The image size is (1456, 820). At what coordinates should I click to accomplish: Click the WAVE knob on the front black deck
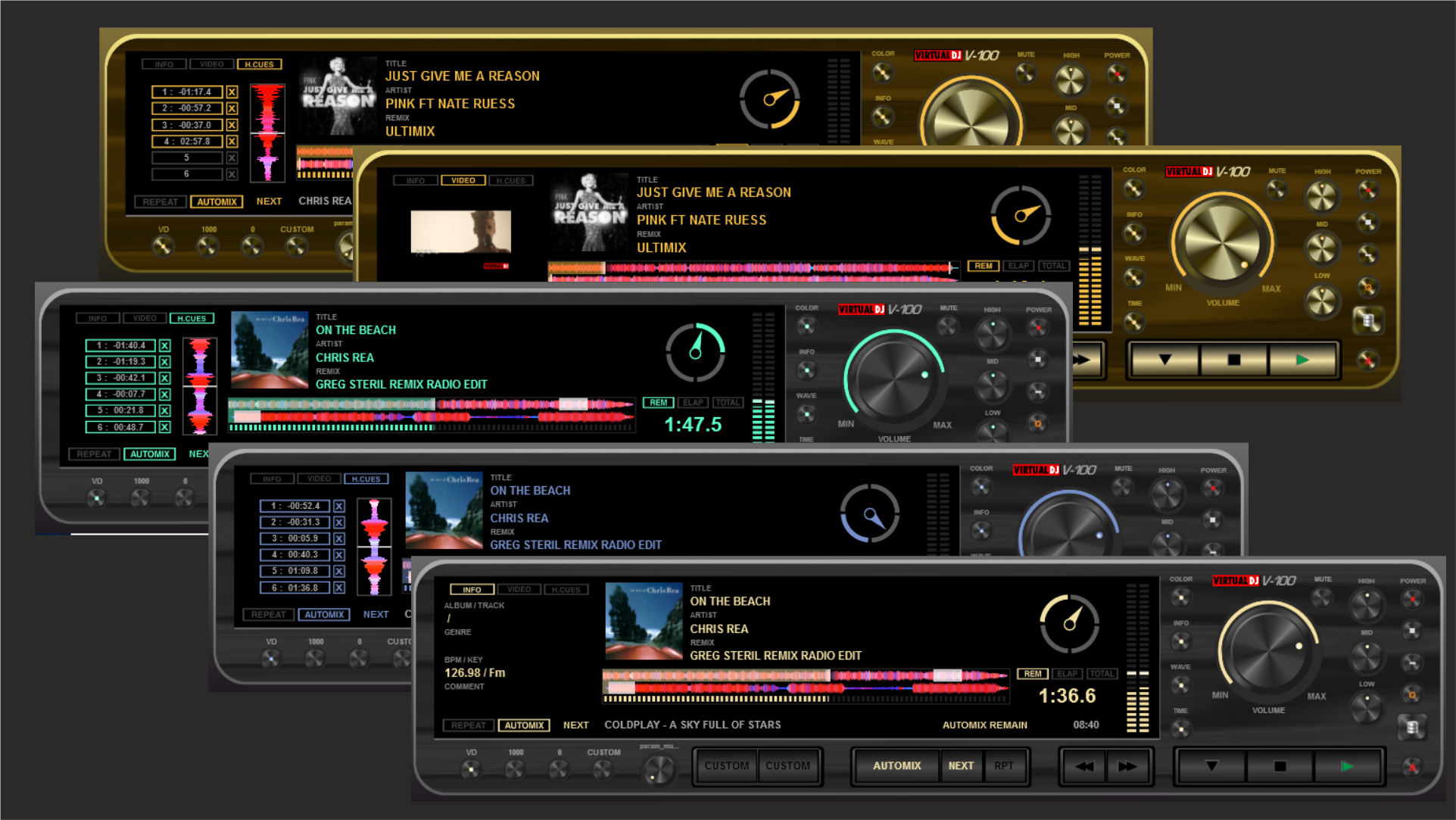[1180, 686]
